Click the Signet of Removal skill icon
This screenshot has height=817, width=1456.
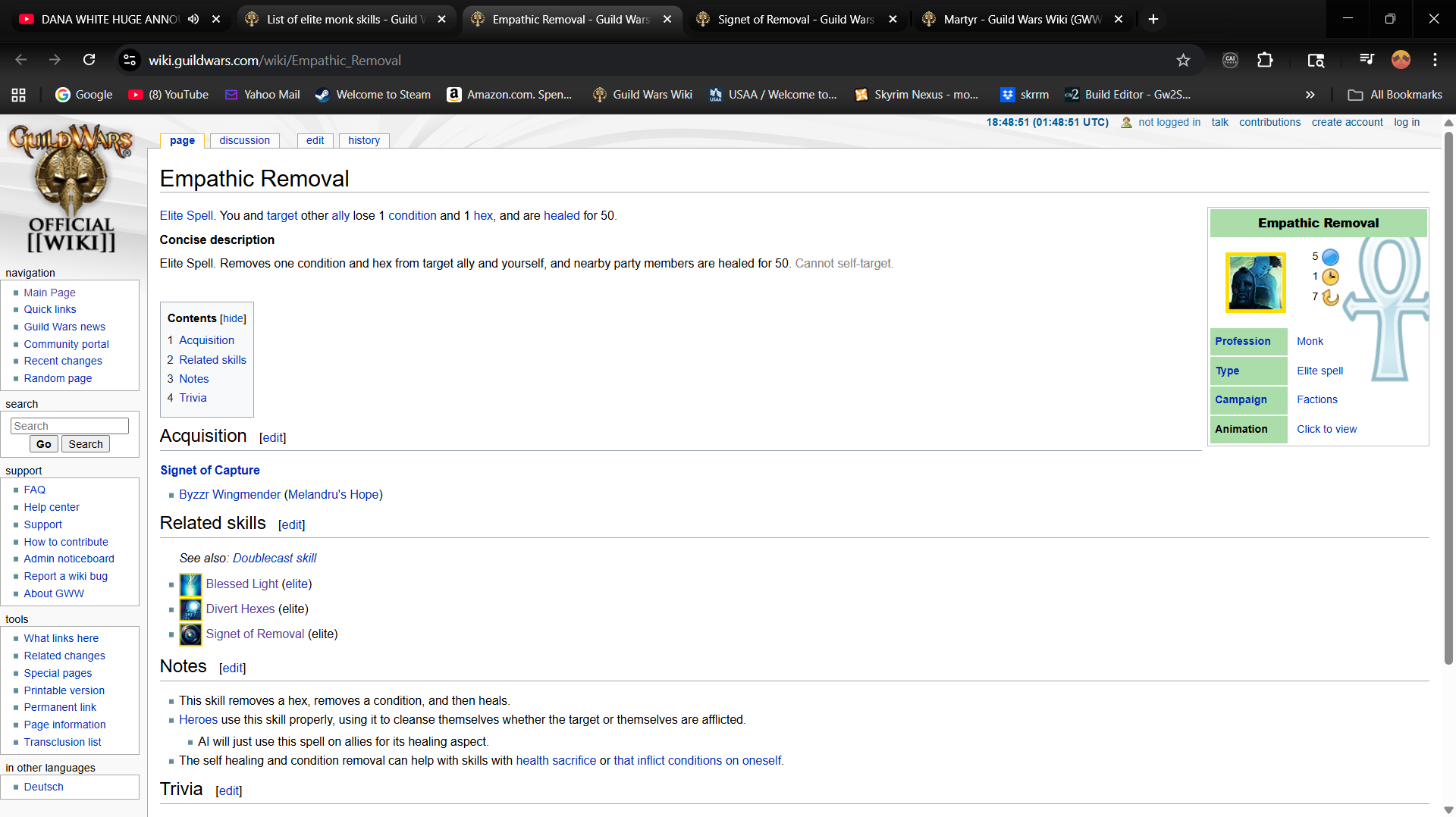190,634
